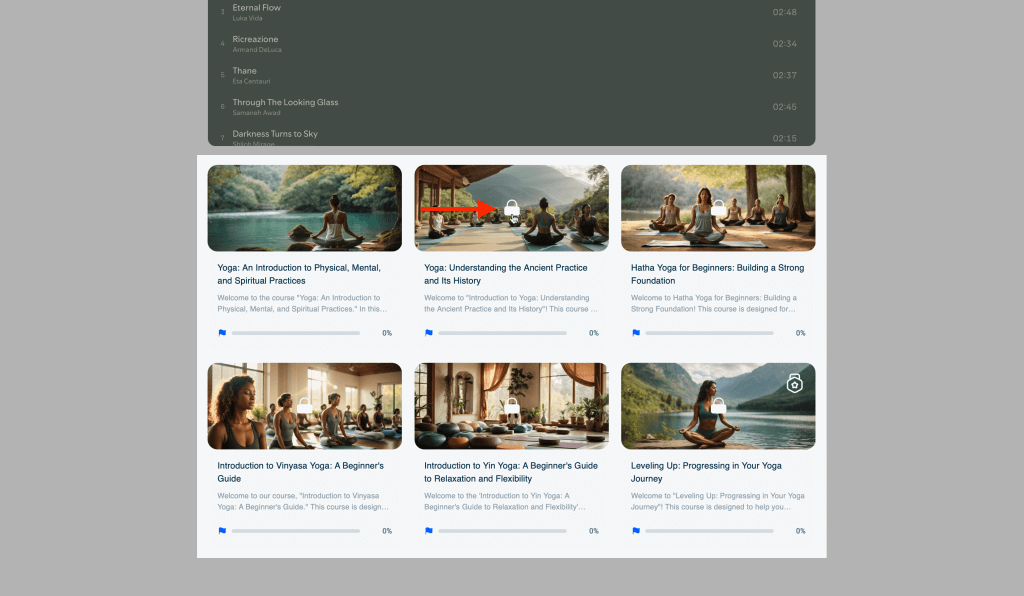
Task: Open the 'Leveling Up: Progressing in Your Yoga Journey' title
Action: pyautogui.click(x=706, y=472)
